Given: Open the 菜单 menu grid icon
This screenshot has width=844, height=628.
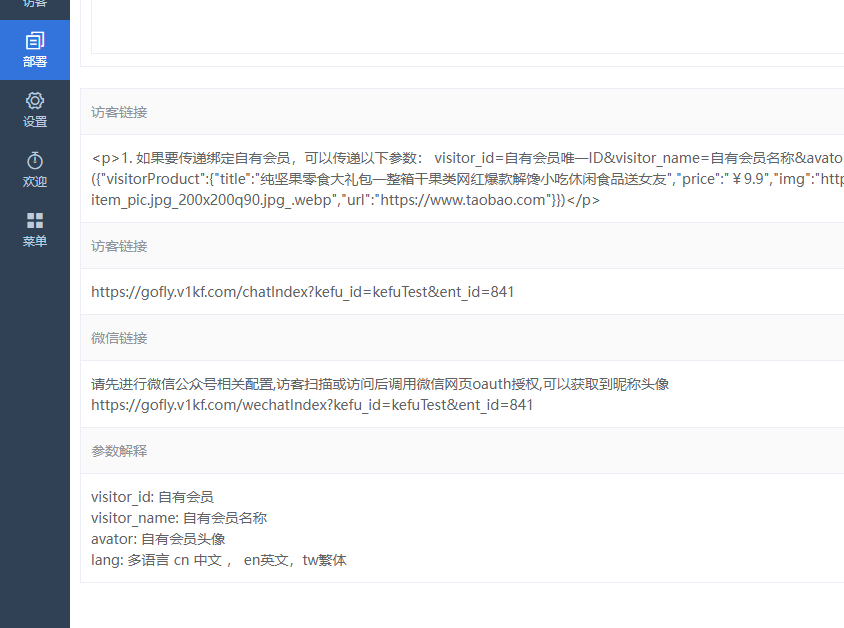Looking at the screenshot, I should coord(35,220).
